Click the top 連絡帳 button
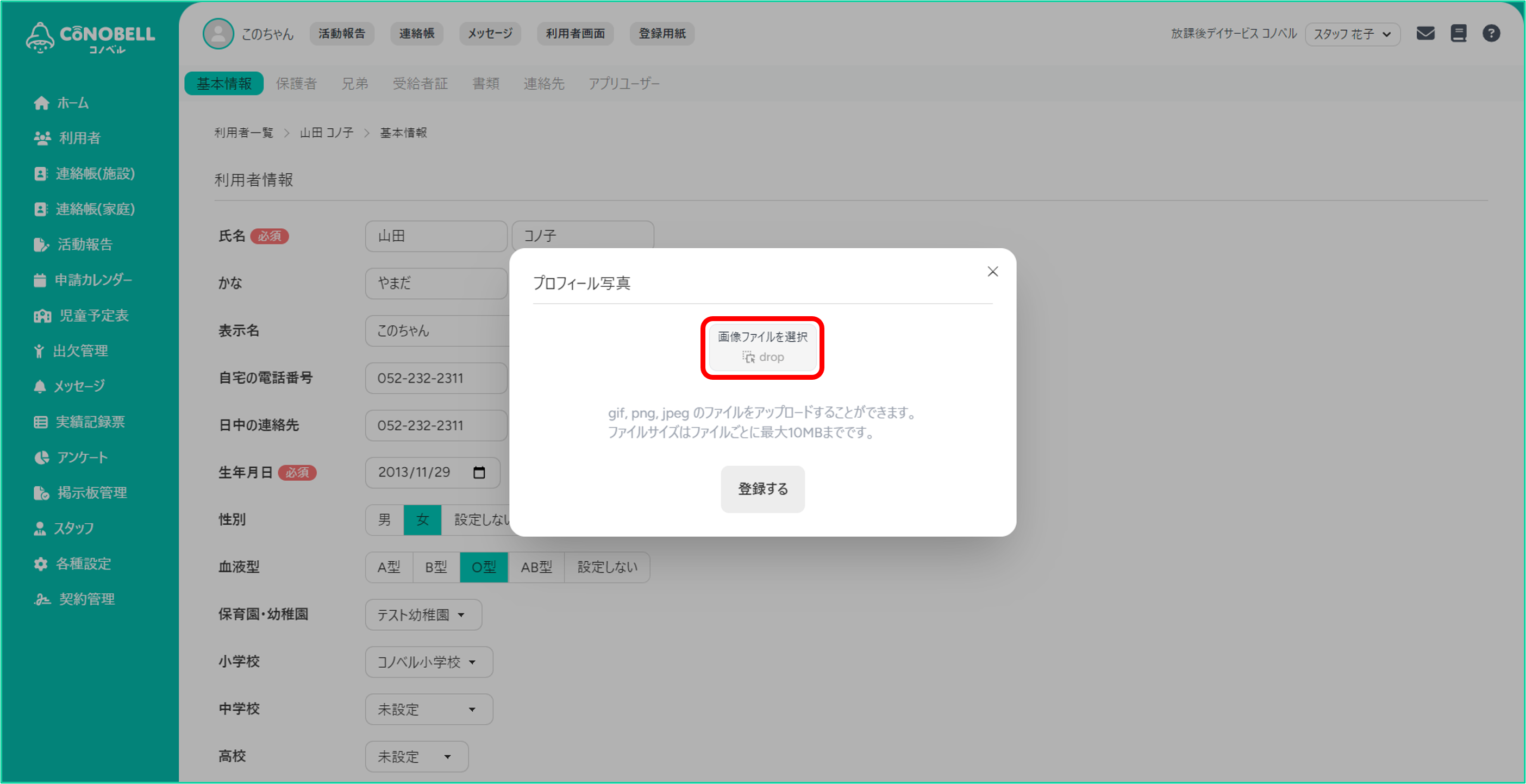 click(416, 34)
